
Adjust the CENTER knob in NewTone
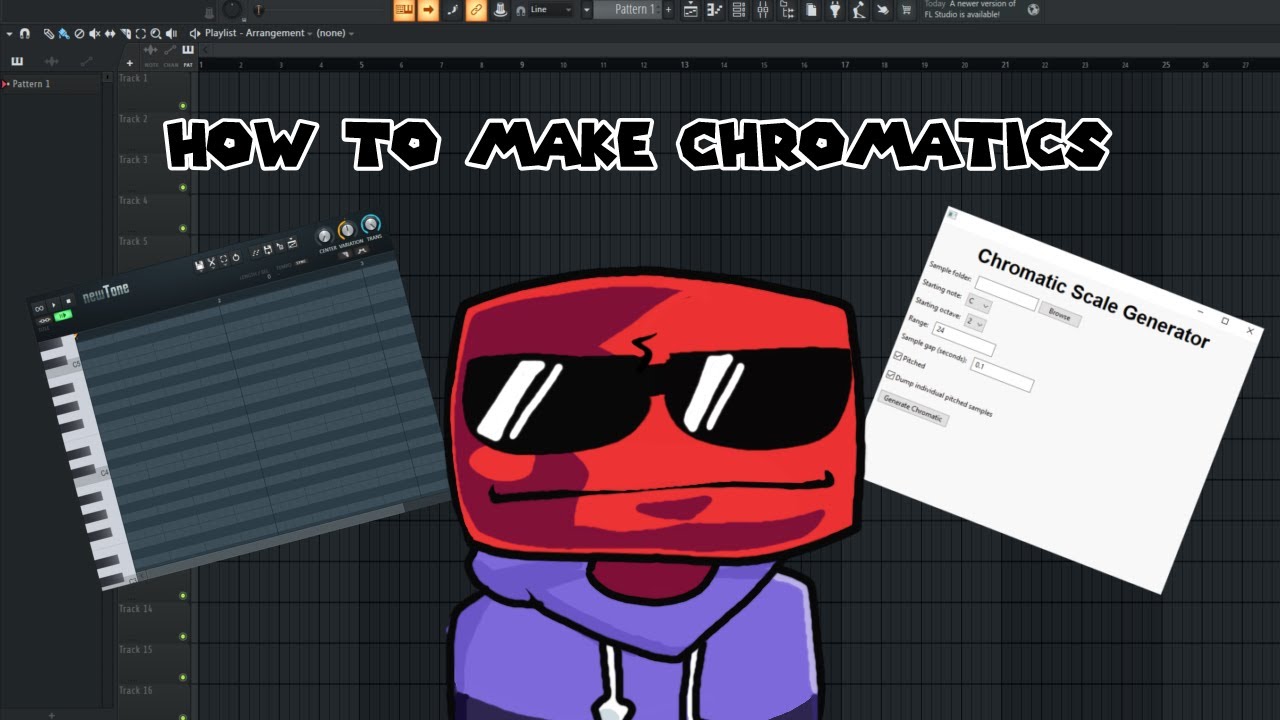pyautogui.click(x=324, y=236)
